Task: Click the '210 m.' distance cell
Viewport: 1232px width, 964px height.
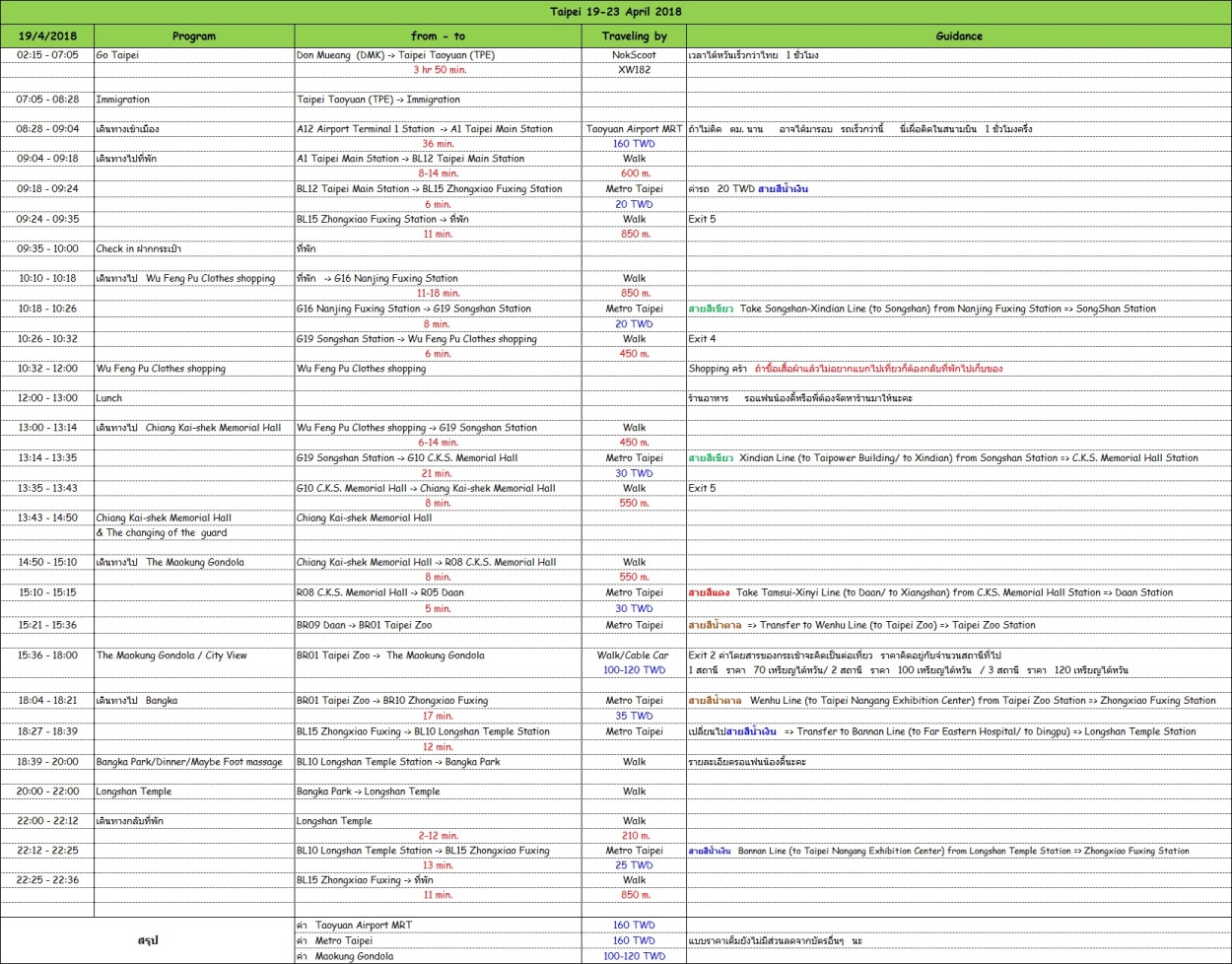Action: [x=634, y=836]
